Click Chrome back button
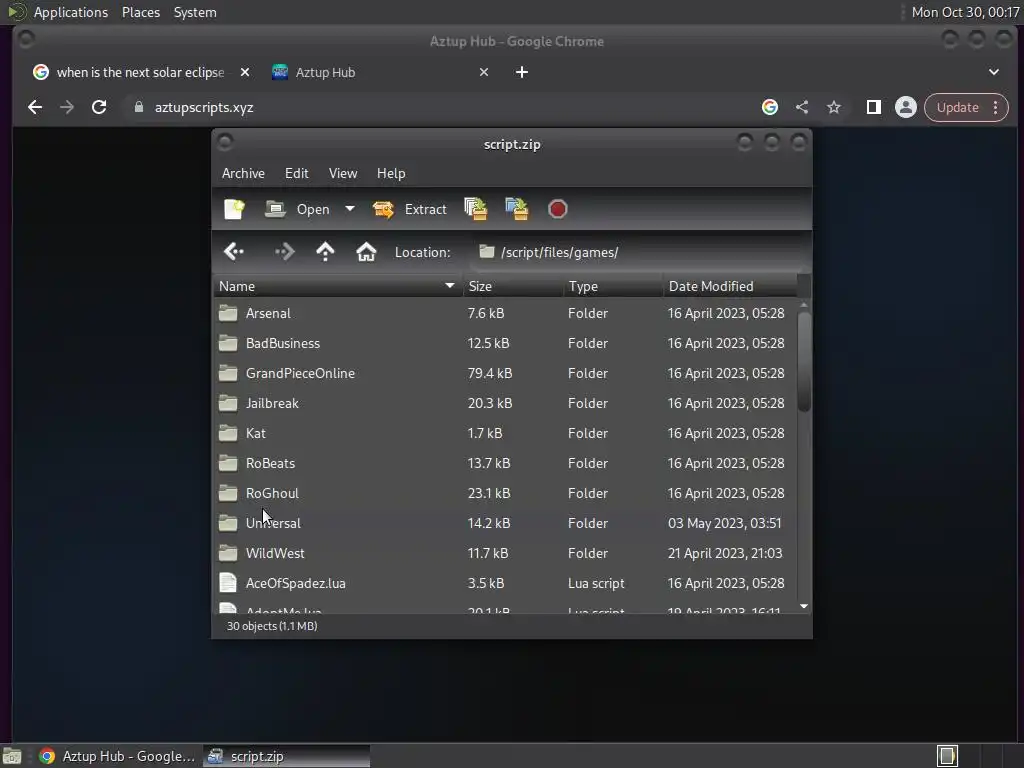This screenshot has height=768, width=1024. pyautogui.click(x=35, y=108)
